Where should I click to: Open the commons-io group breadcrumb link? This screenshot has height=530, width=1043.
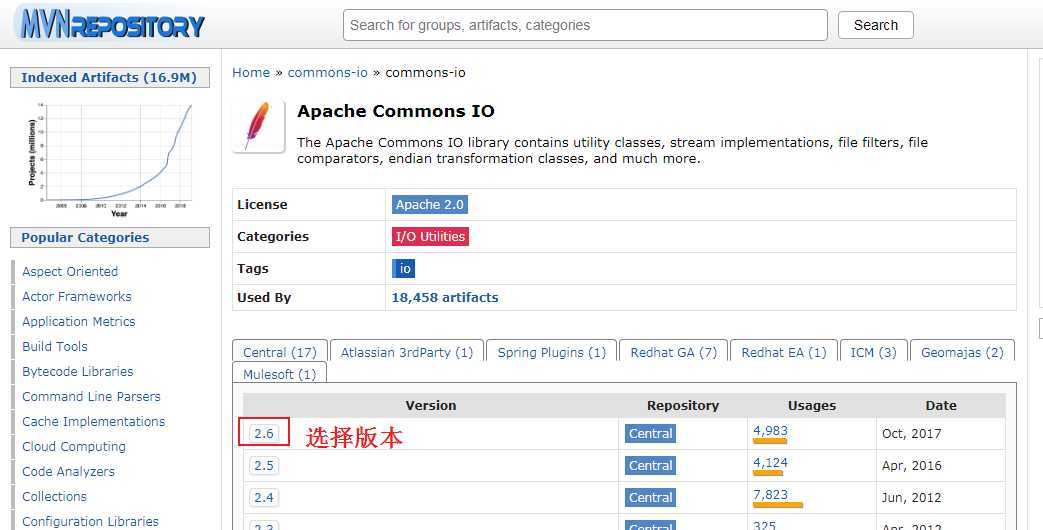click(327, 72)
